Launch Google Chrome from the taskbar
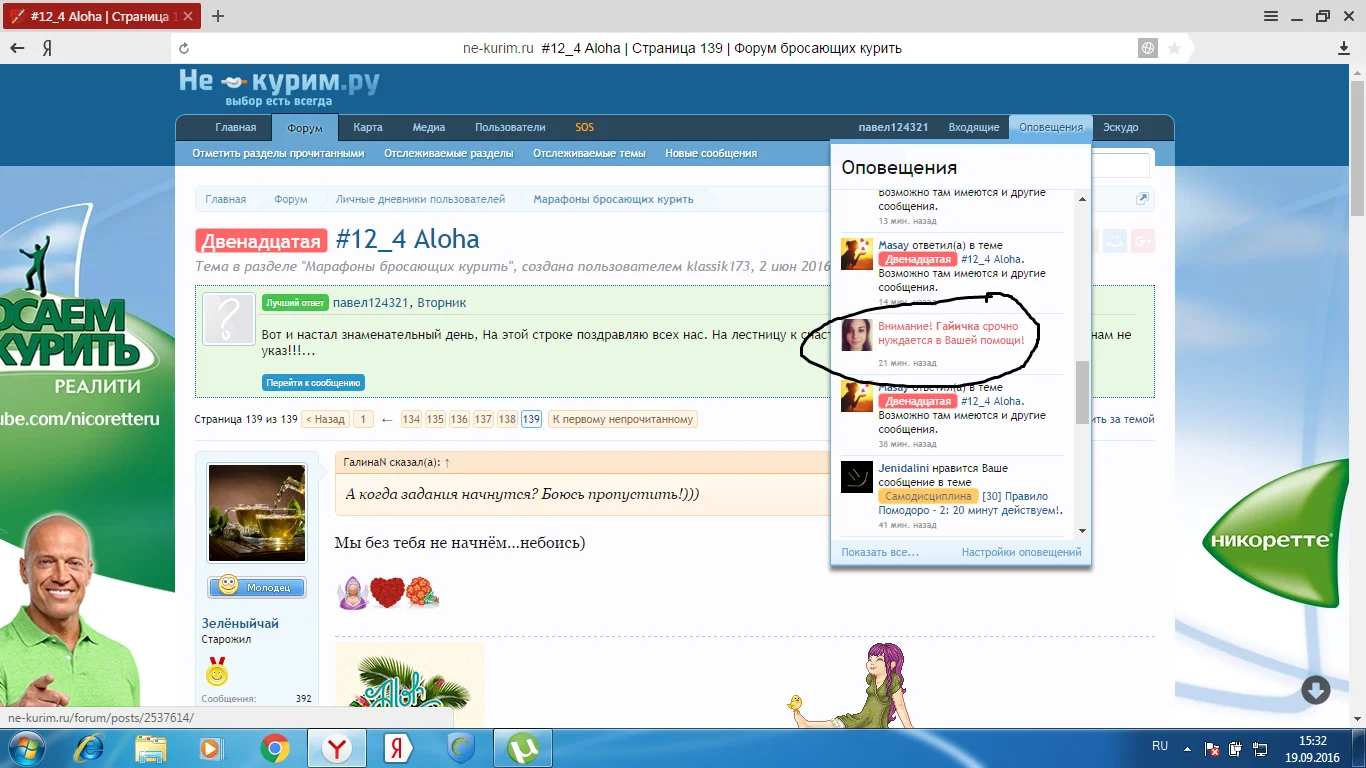 pyautogui.click(x=275, y=748)
